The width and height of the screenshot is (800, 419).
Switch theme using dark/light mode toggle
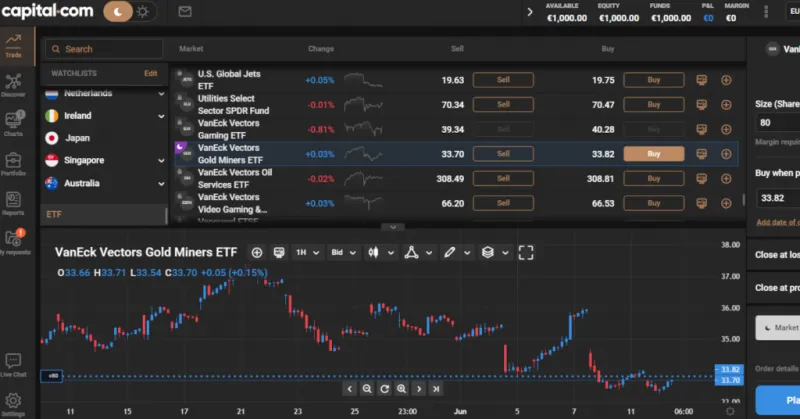pos(130,11)
